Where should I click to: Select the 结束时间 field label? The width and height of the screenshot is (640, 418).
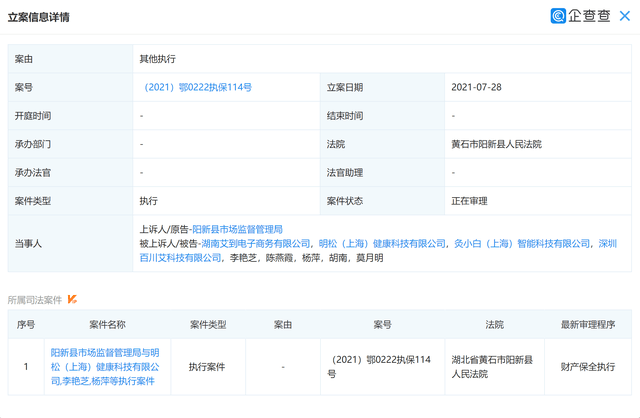(x=345, y=116)
